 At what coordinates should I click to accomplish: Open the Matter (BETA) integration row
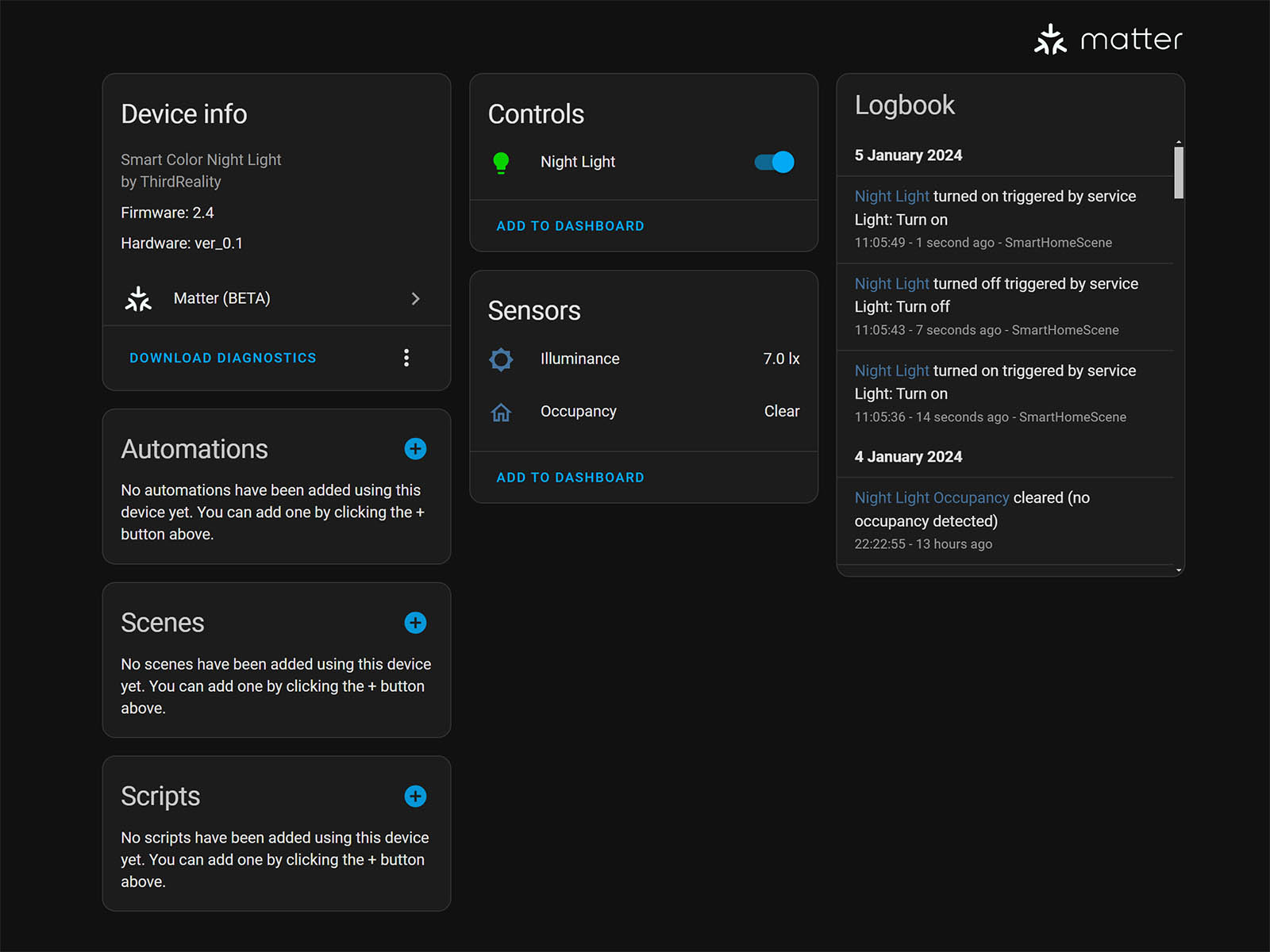[222, 299]
